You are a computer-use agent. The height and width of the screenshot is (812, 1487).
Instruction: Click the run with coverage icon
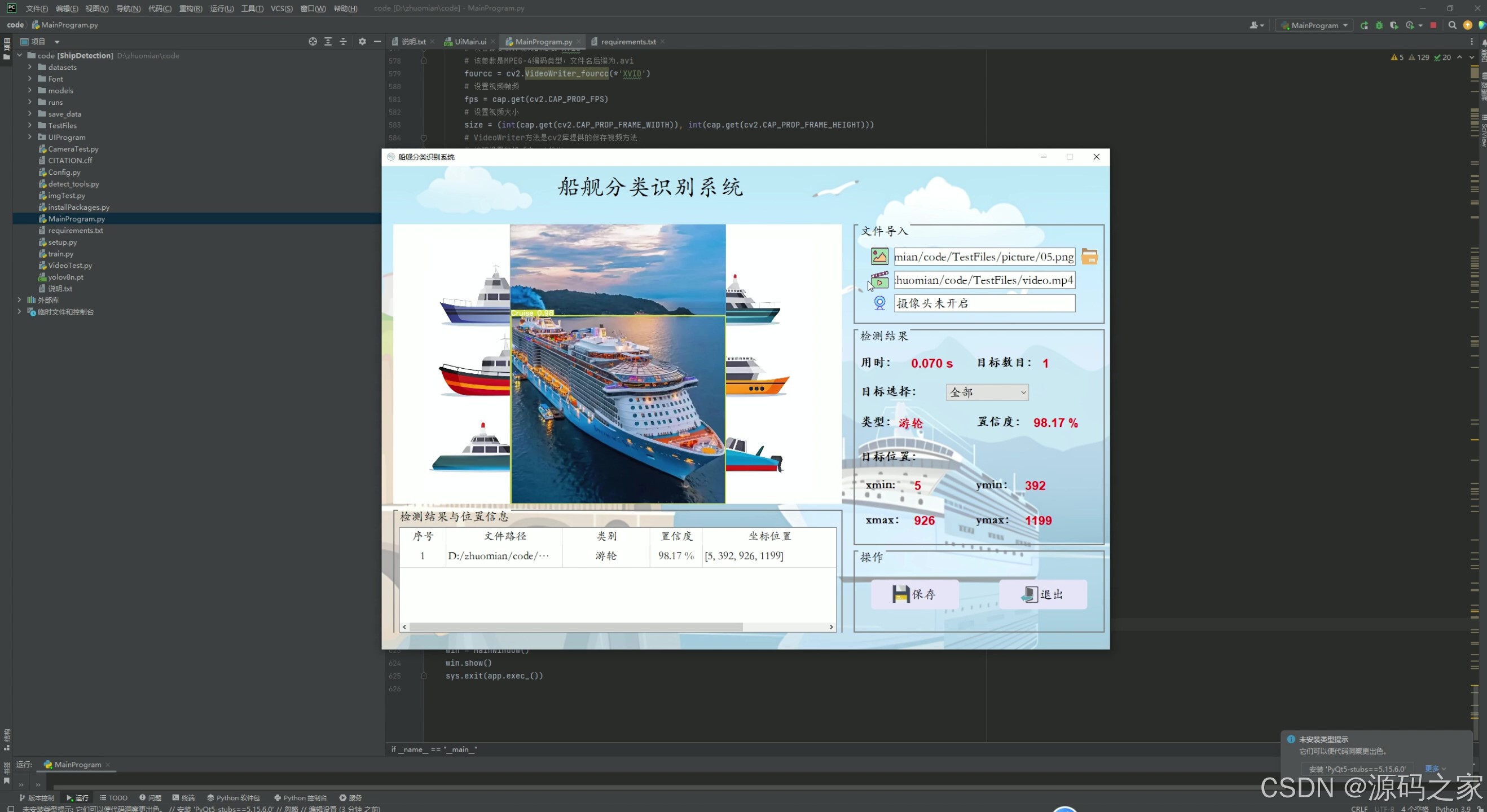pos(1394,25)
